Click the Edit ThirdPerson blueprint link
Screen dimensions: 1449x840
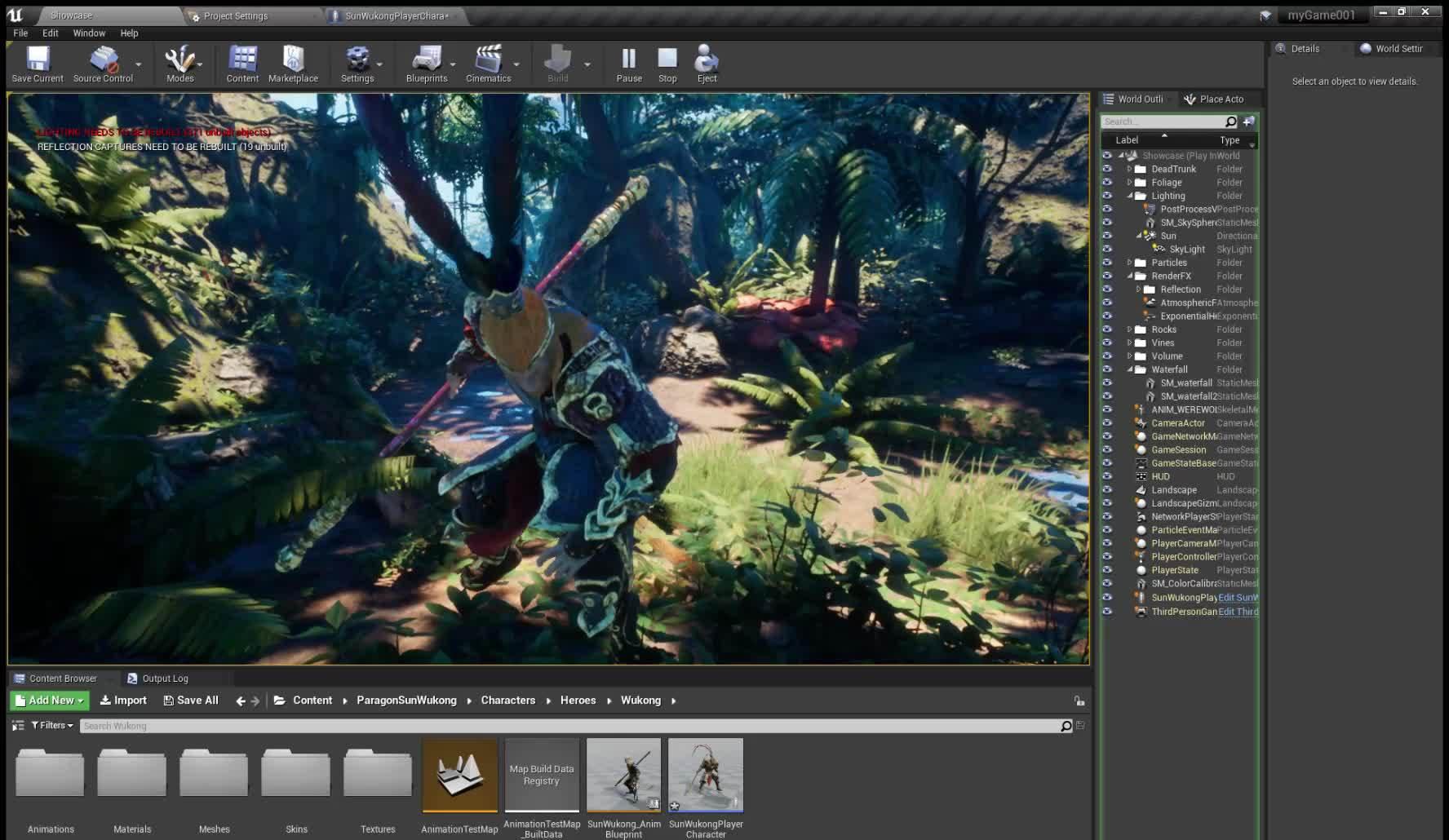tap(1238, 612)
